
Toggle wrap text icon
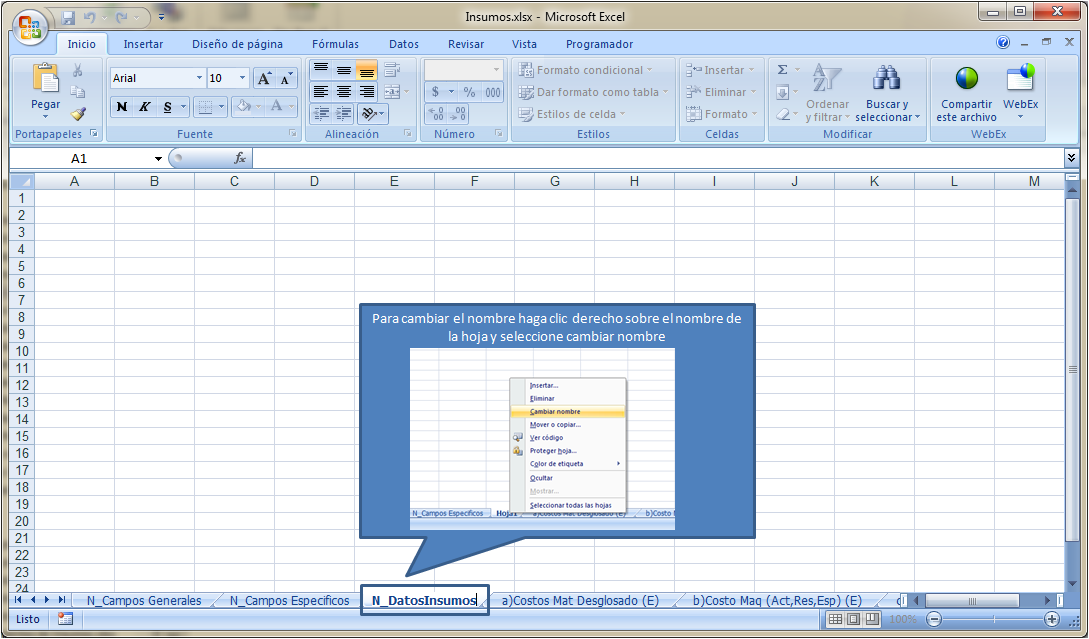point(392,69)
